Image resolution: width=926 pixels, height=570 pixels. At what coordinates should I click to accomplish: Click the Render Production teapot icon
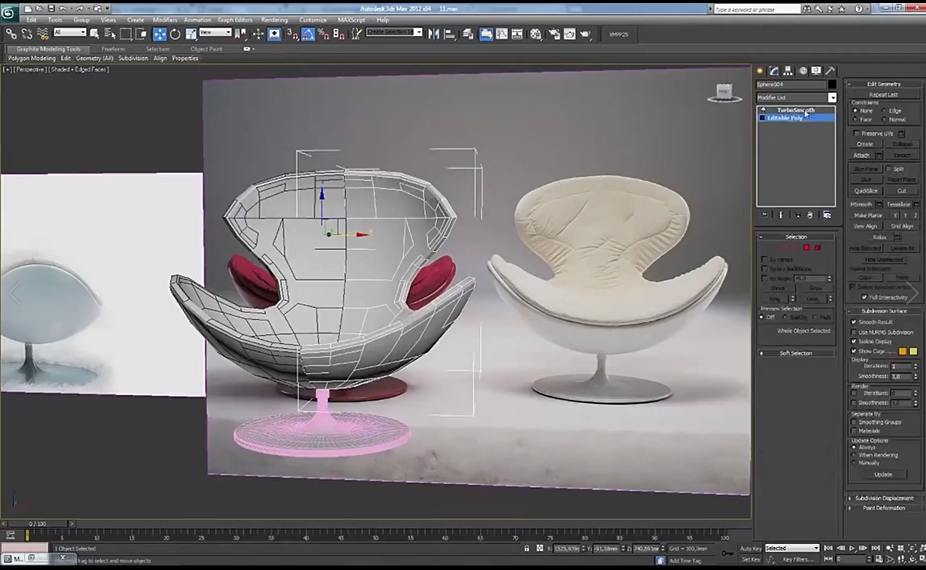585,34
